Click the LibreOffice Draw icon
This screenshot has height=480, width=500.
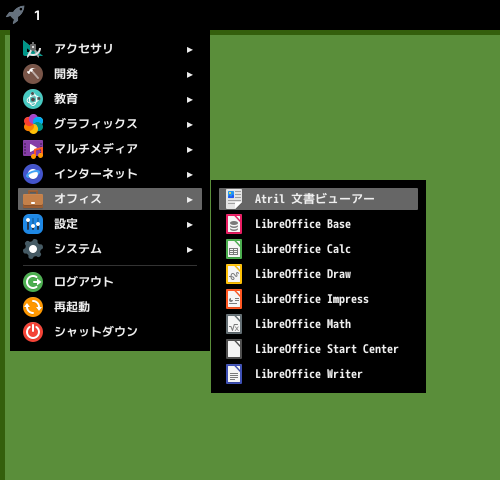click(234, 274)
